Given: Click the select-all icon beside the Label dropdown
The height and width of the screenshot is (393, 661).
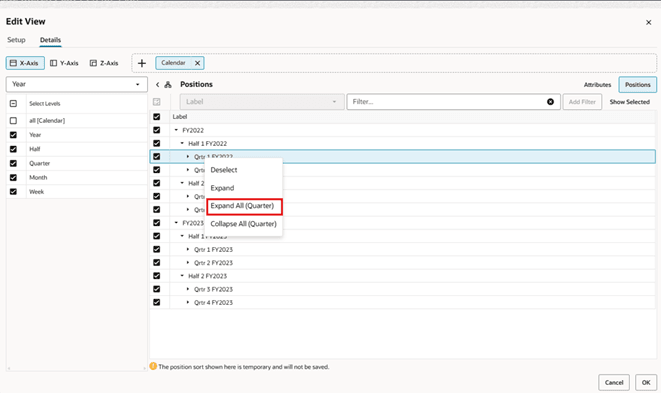Looking at the screenshot, I should 156,102.
